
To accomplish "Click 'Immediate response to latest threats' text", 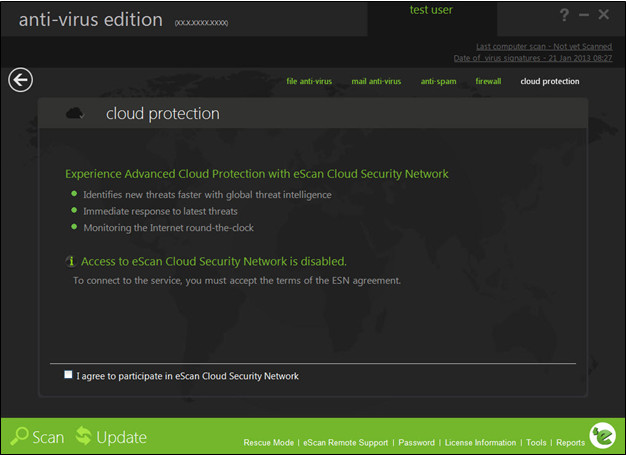I will pos(160,211).
